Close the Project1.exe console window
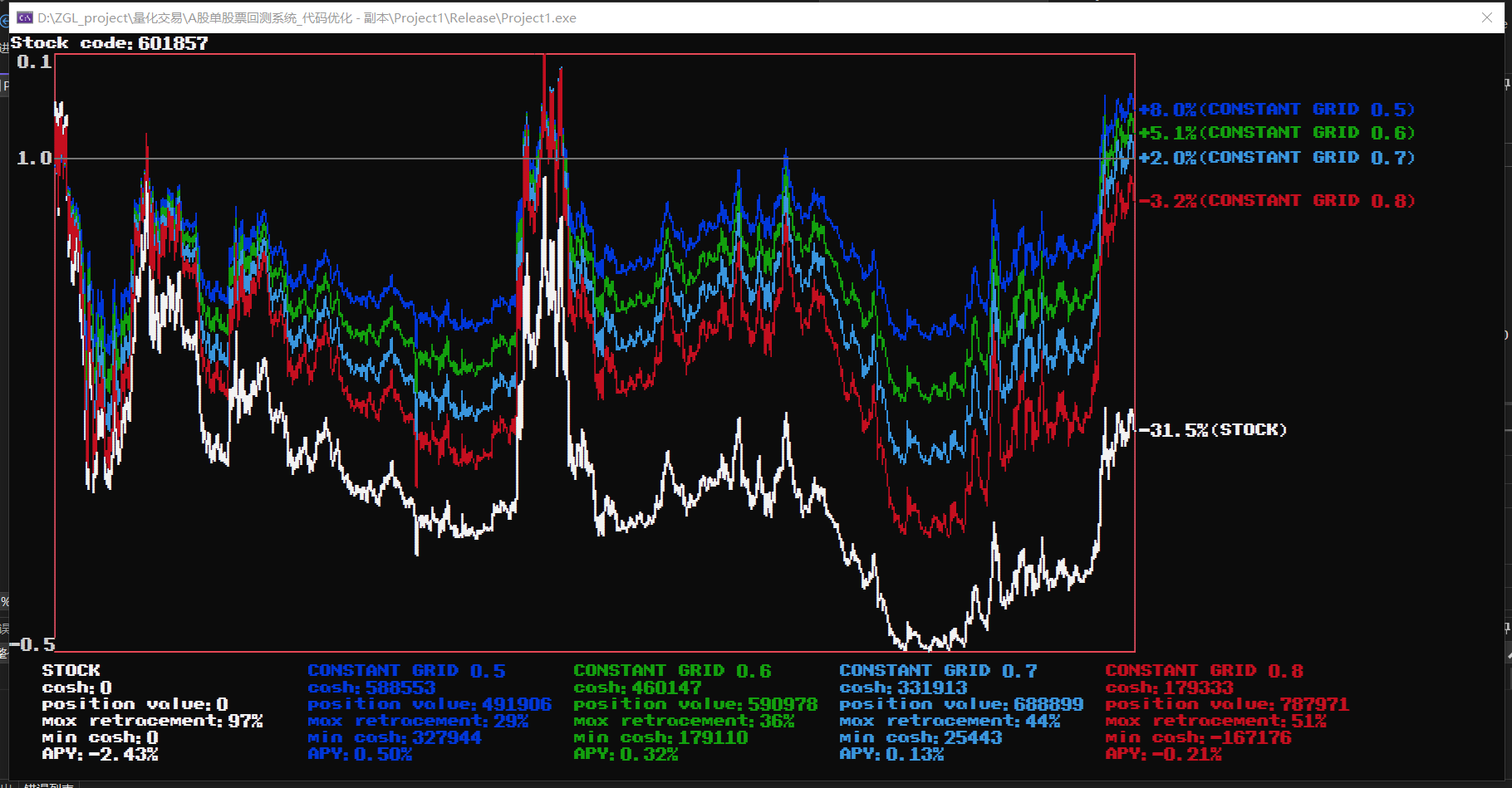The height and width of the screenshot is (788, 1512). [1487, 17]
